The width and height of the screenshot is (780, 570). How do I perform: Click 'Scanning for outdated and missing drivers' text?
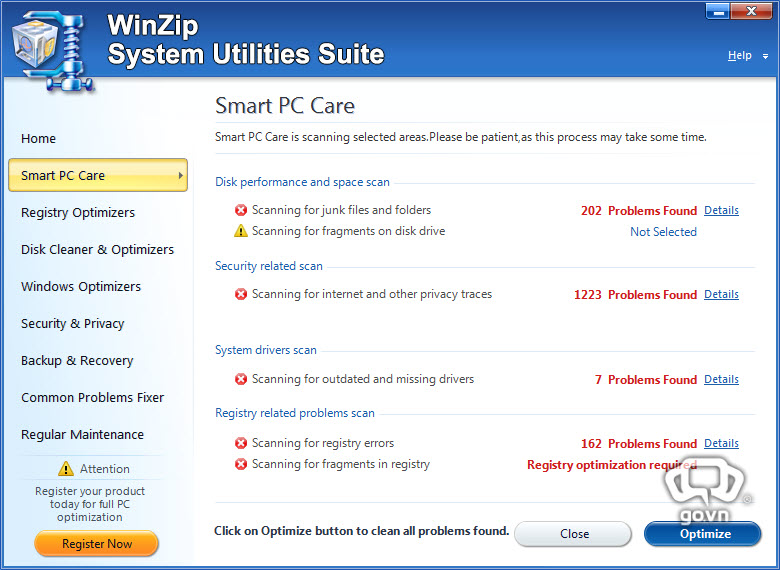(x=363, y=380)
